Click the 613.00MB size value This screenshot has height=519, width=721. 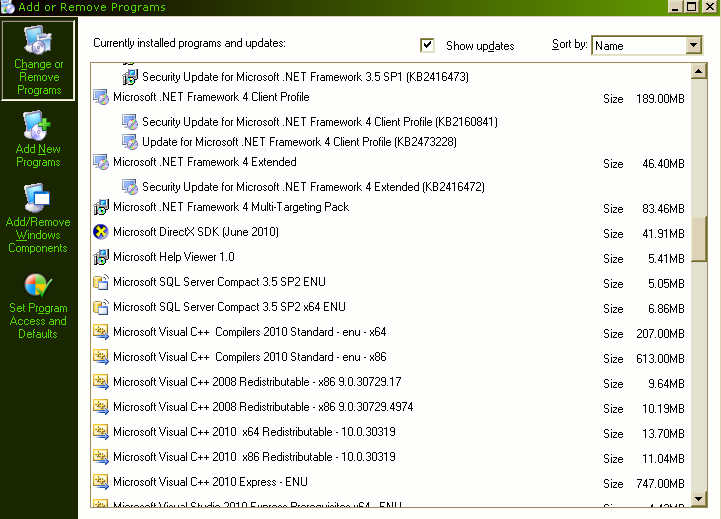(660, 359)
